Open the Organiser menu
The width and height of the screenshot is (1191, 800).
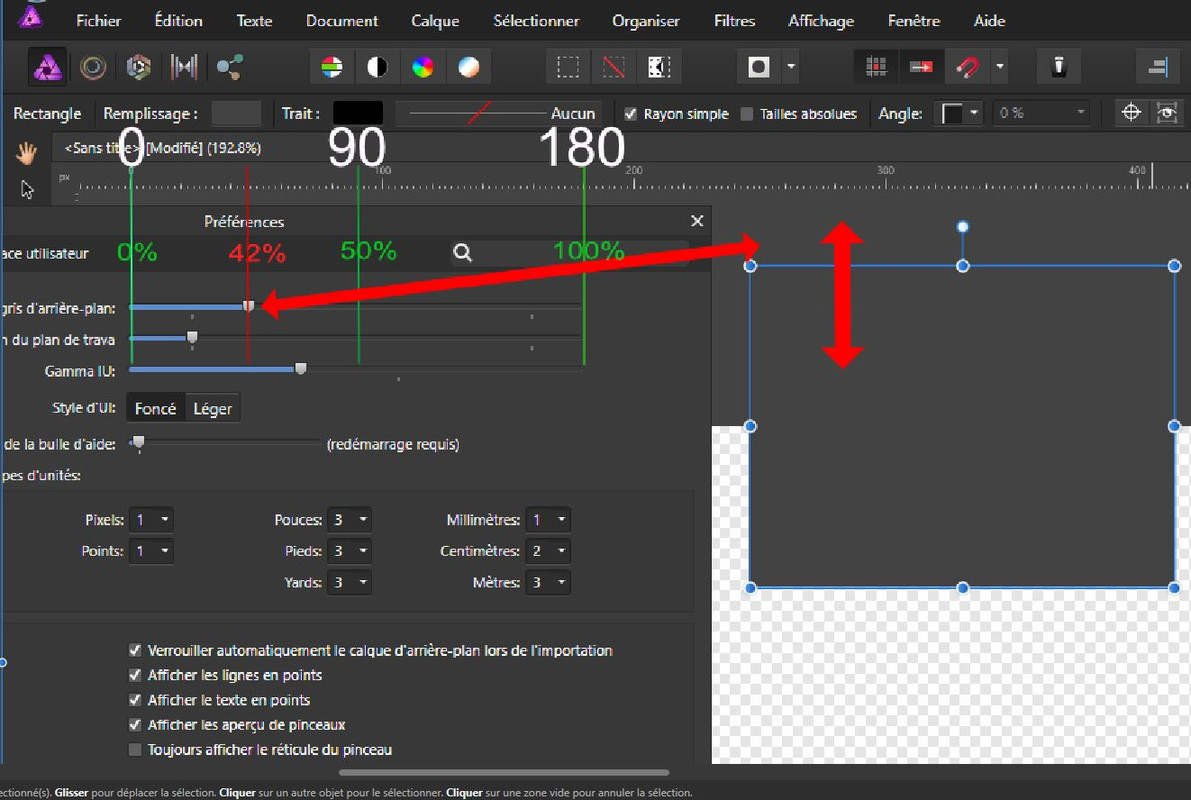(646, 21)
